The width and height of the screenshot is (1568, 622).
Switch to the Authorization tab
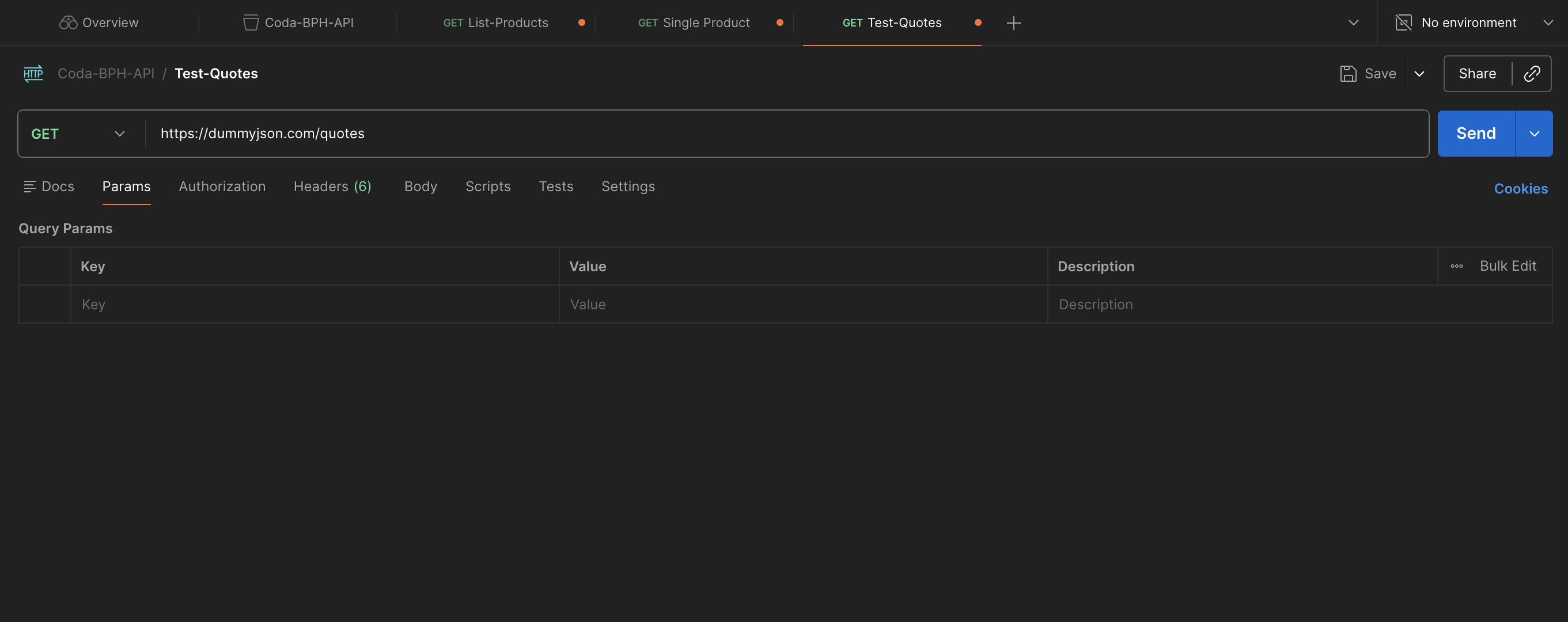[222, 186]
